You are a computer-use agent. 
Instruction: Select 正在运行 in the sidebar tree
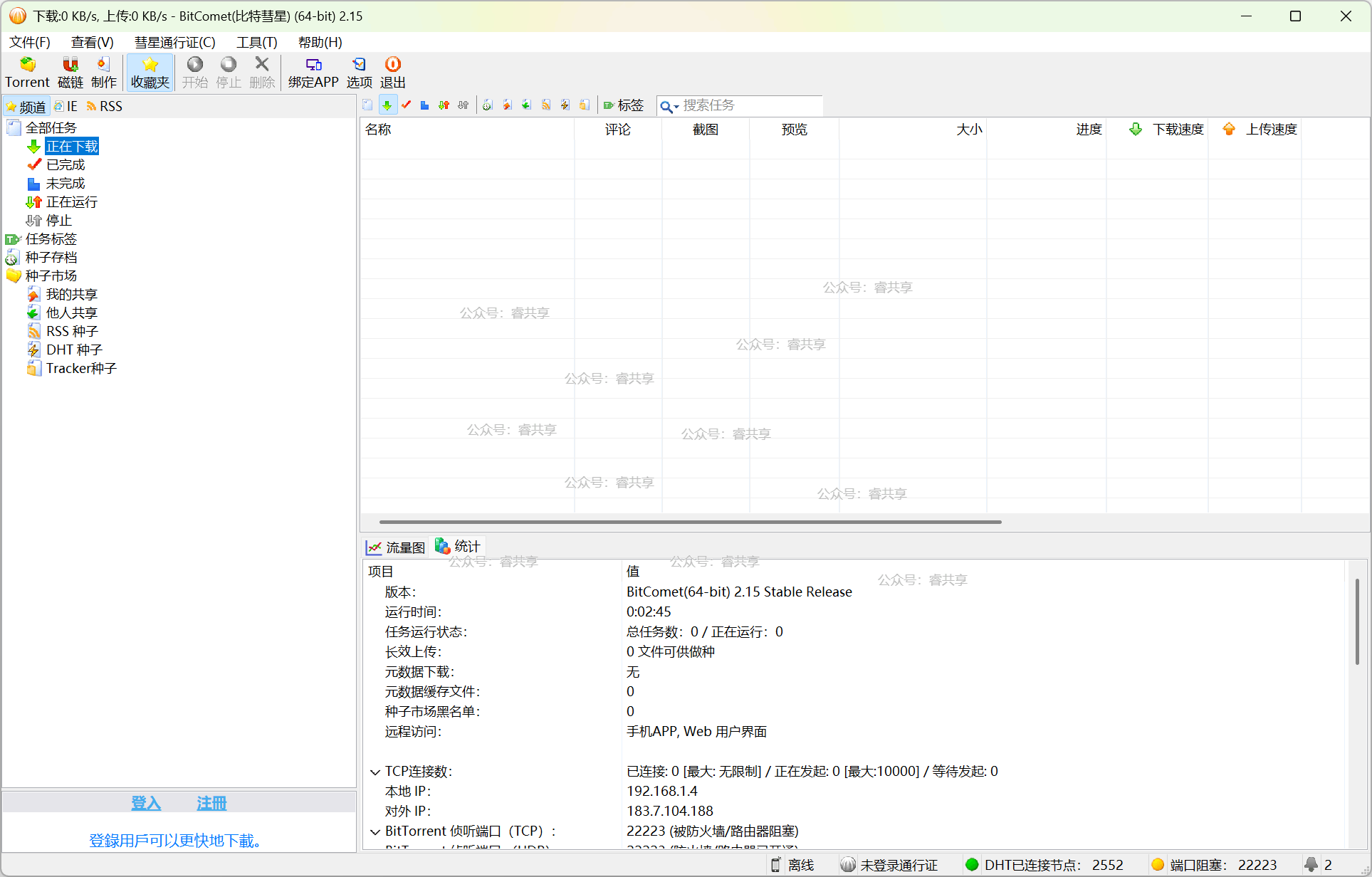click(x=72, y=201)
